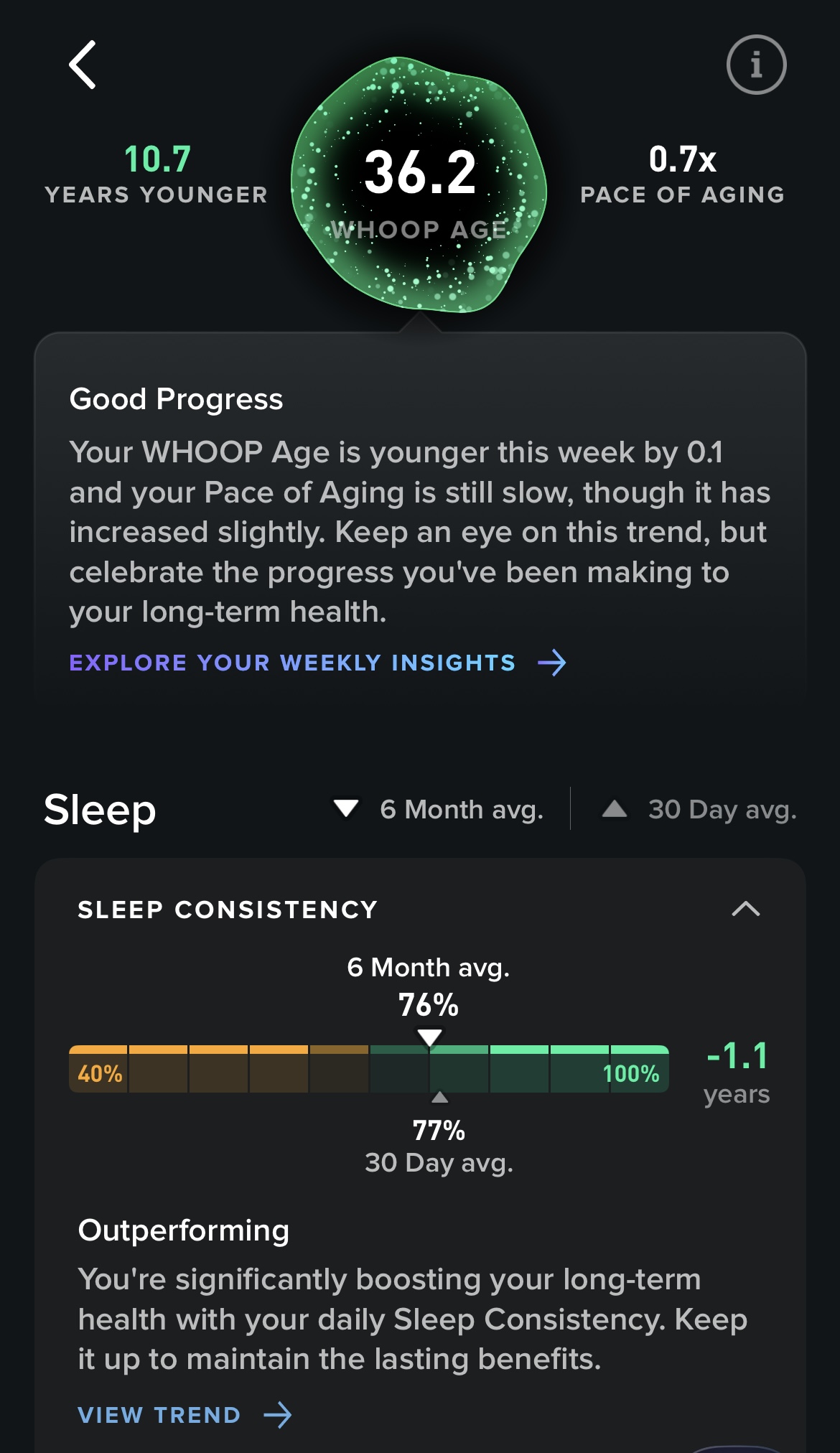Tap the 30 Day avg. up-triangle legend icon

(615, 809)
